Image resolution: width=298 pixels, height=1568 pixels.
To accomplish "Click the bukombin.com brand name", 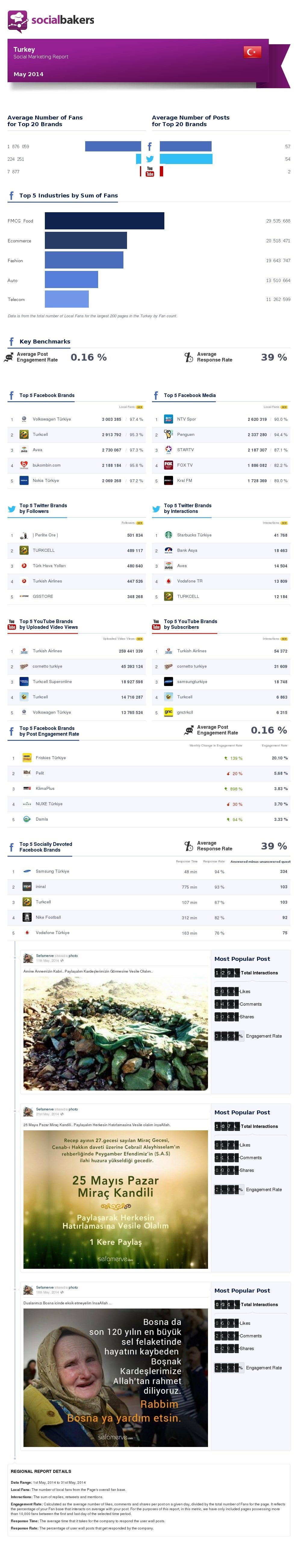I will [46, 465].
